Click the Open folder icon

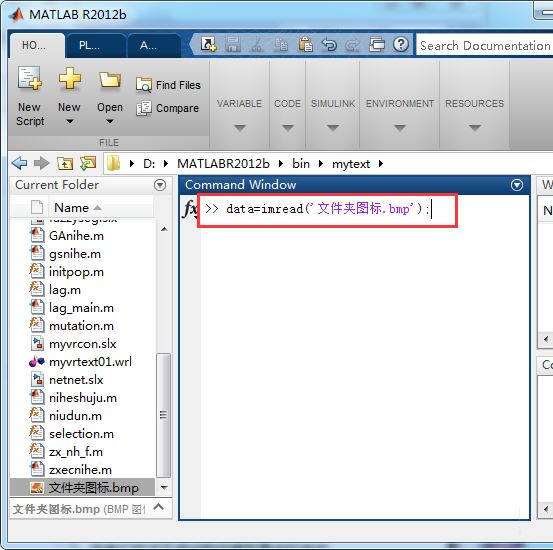click(110, 80)
